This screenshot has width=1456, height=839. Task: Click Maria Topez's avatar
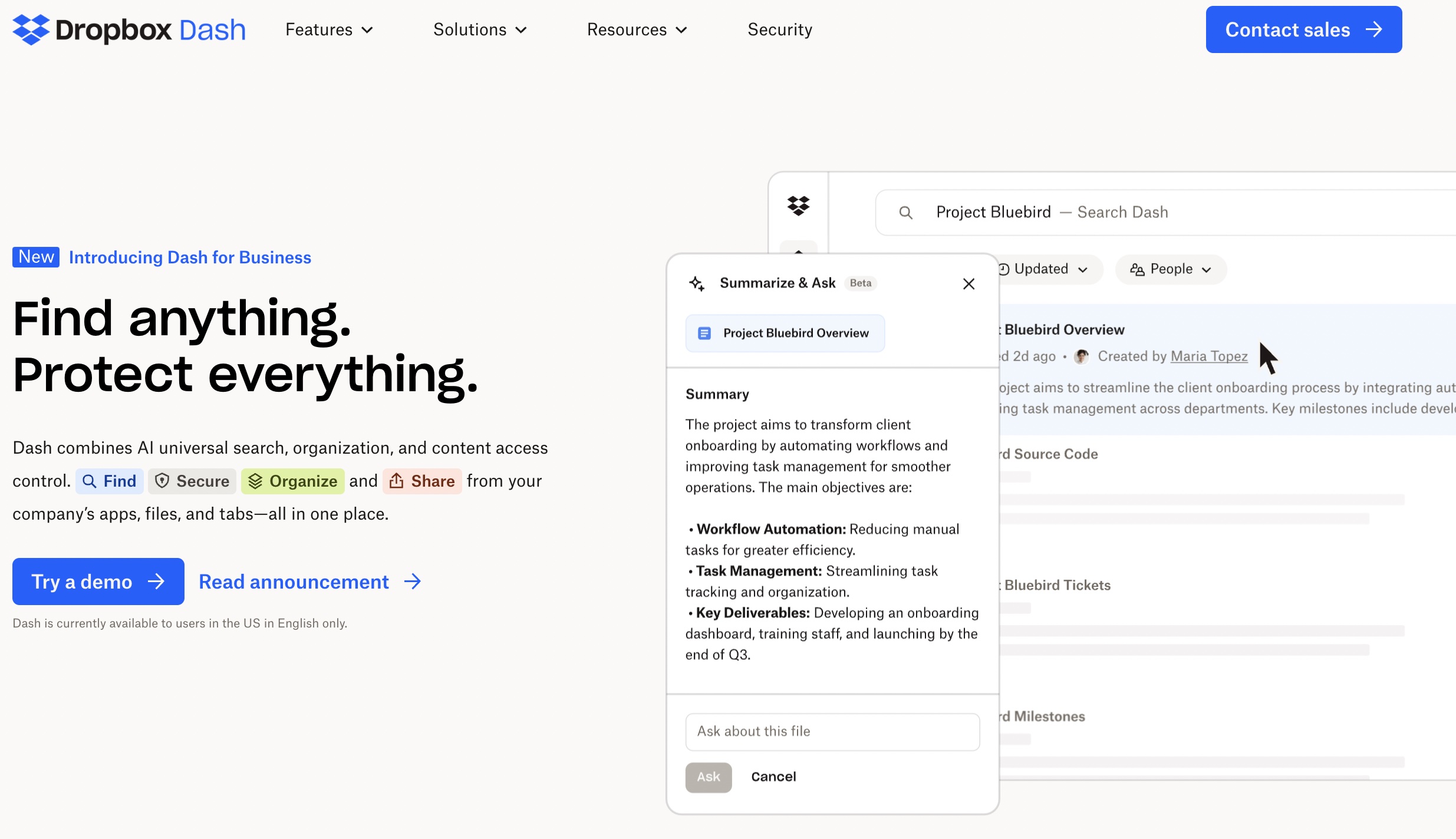click(x=1081, y=356)
